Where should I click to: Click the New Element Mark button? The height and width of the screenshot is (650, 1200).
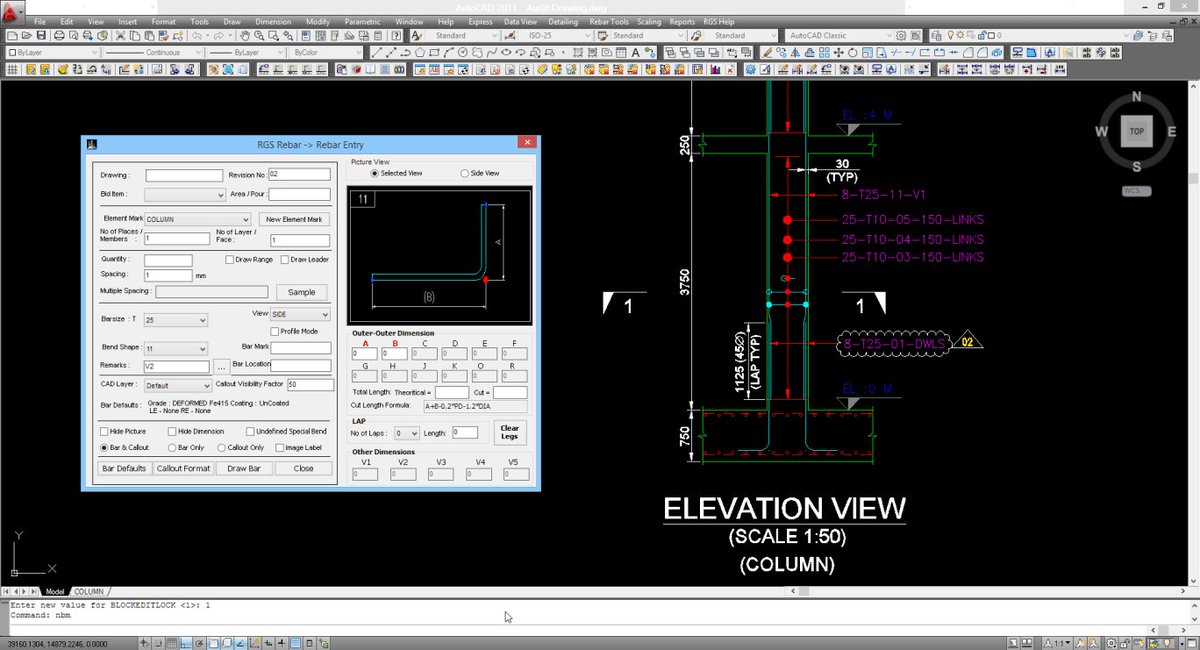[x=293, y=219]
